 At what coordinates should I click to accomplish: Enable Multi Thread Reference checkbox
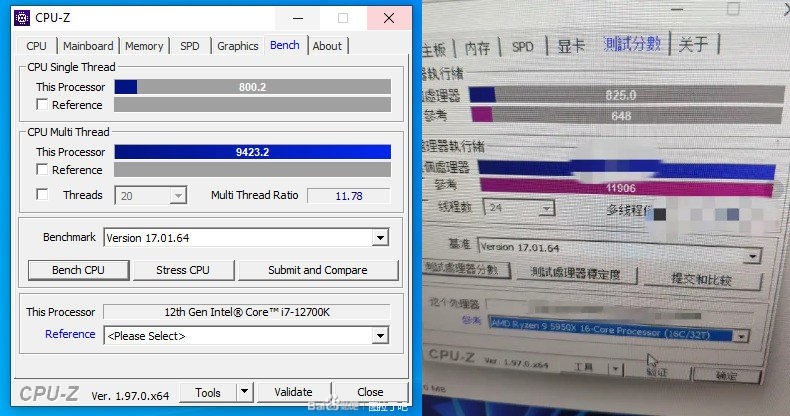point(42,170)
